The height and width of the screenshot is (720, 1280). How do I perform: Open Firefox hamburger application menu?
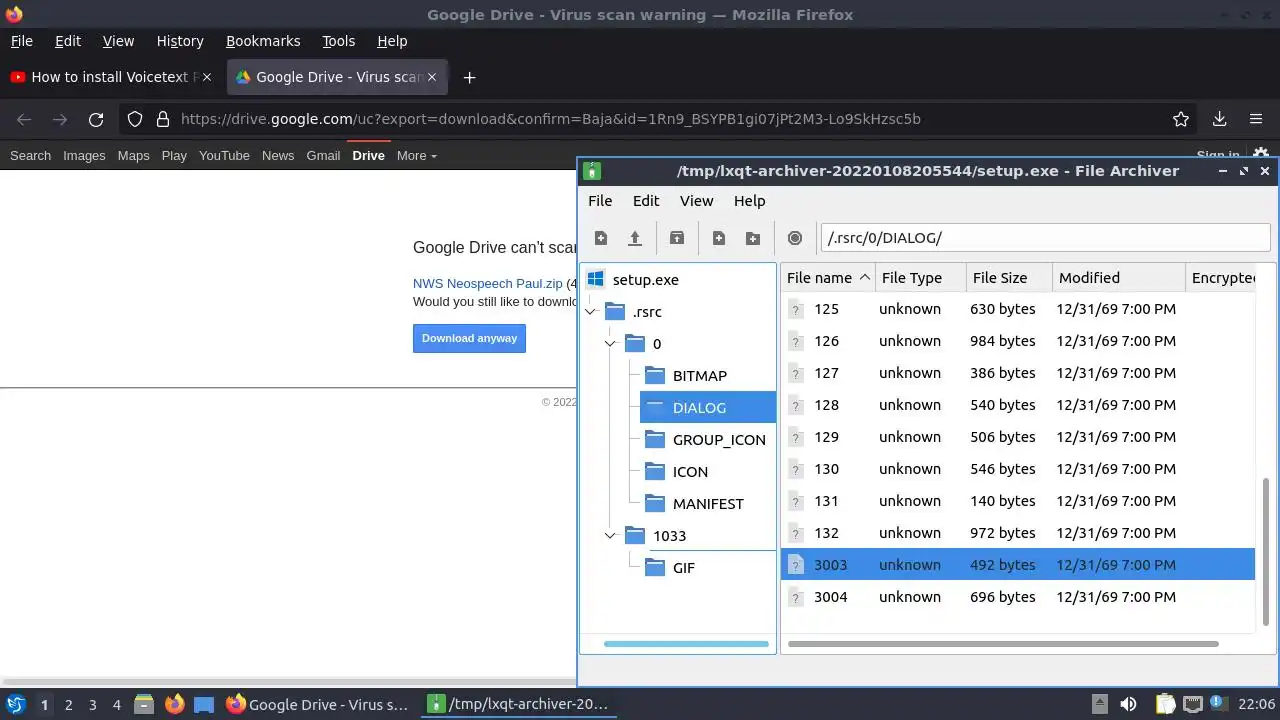click(x=1256, y=119)
